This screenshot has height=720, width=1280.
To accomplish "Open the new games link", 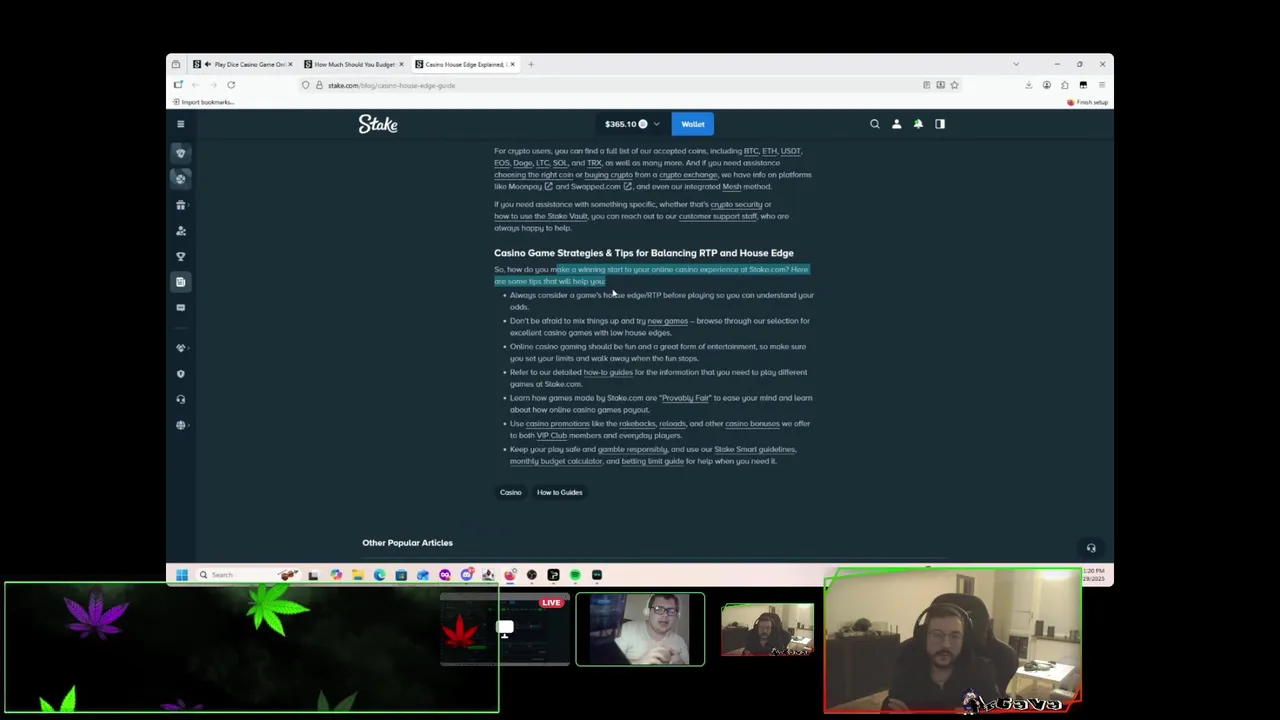I will click(x=667, y=321).
